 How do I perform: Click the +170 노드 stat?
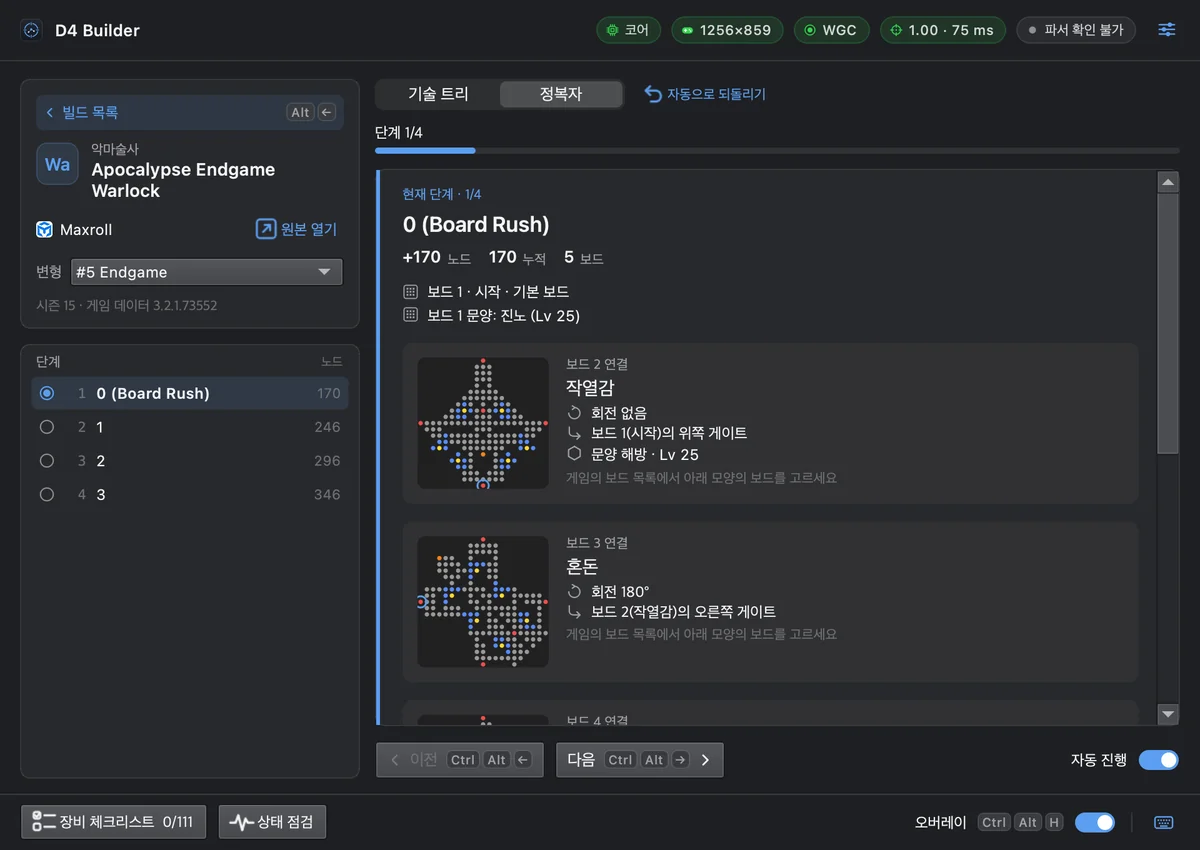click(x=437, y=258)
